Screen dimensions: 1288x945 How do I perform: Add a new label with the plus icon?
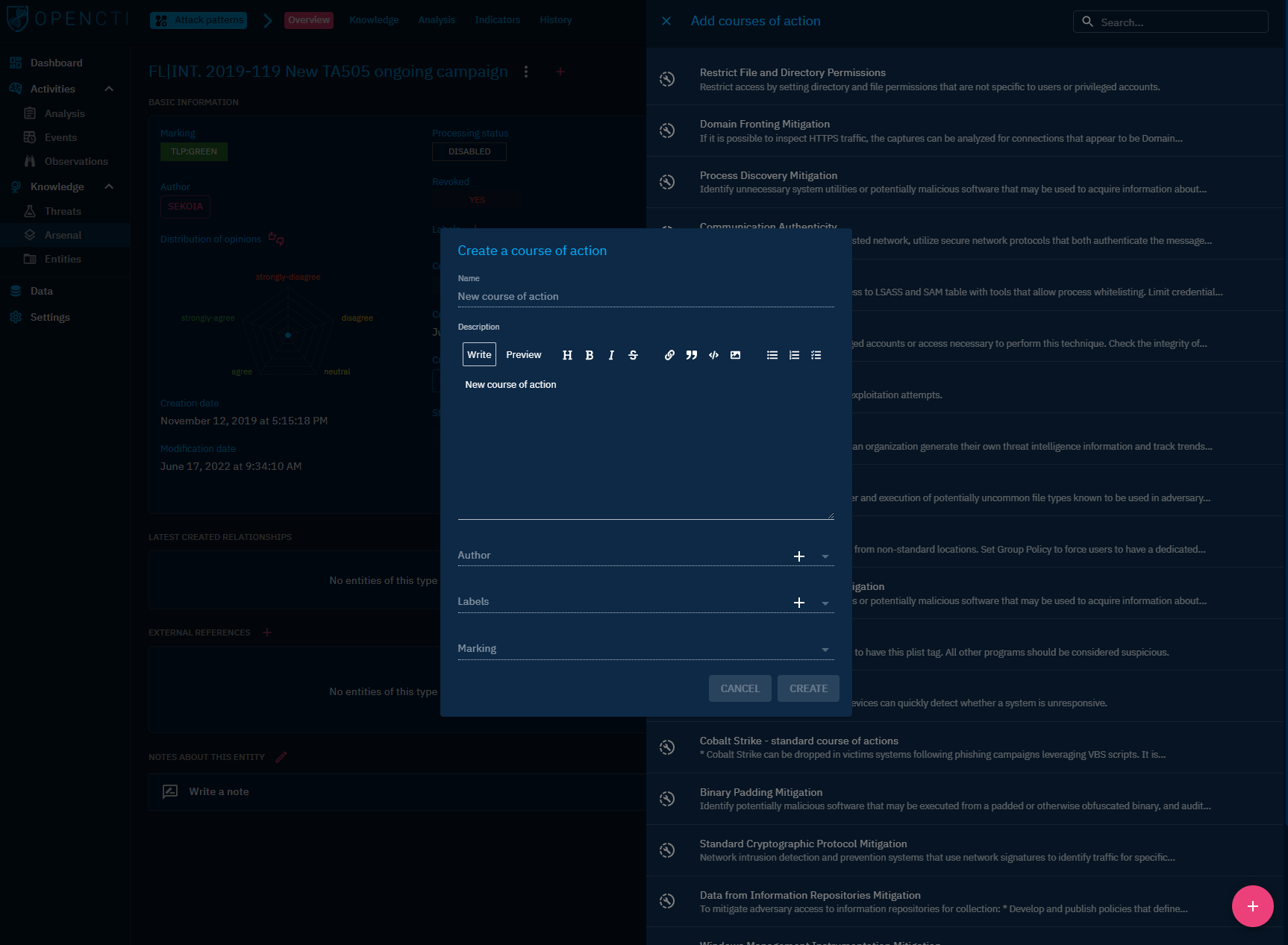(799, 603)
